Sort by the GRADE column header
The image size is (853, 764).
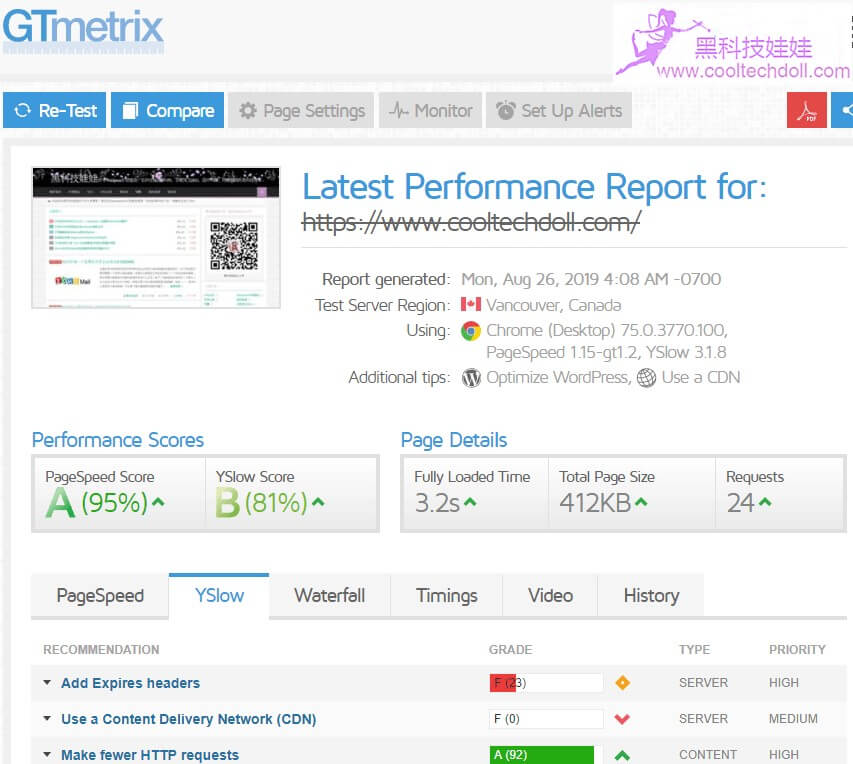point(510,650)
